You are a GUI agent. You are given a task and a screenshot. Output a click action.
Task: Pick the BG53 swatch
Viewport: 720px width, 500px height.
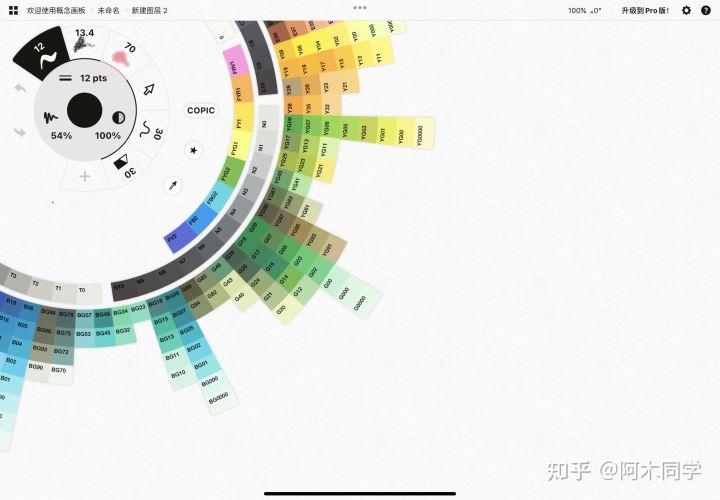coord(84,334)
